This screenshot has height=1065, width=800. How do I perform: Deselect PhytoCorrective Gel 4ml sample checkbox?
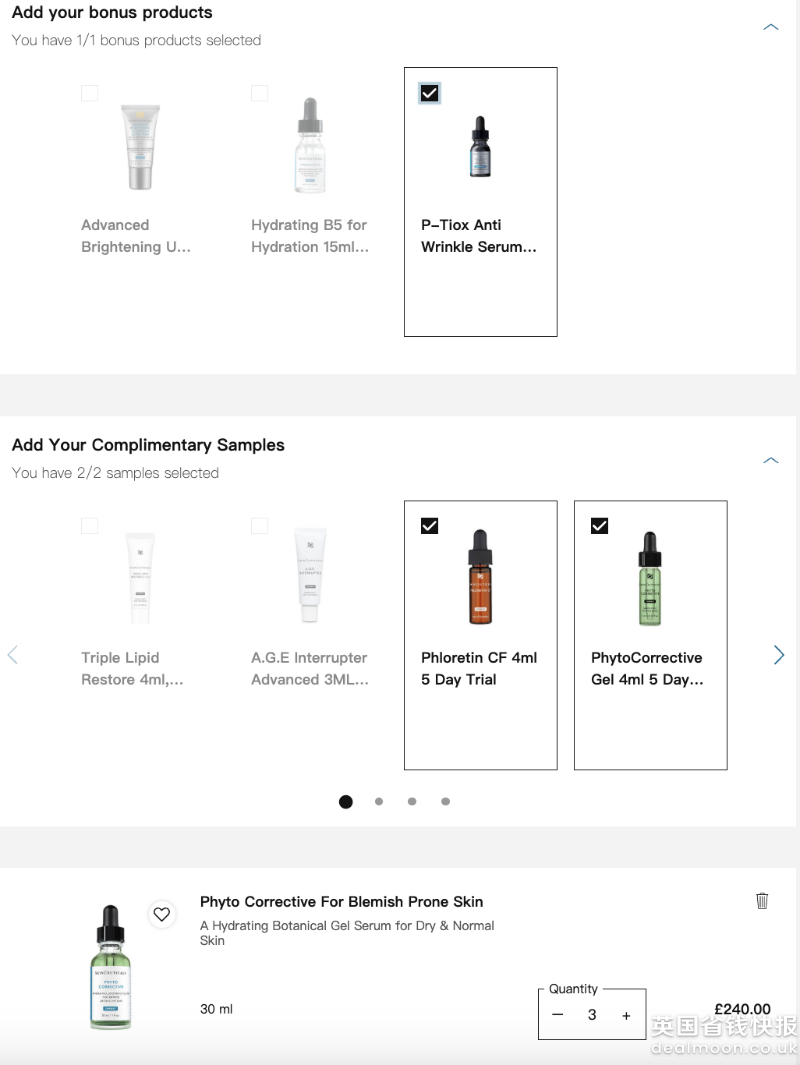pos(600,526)
